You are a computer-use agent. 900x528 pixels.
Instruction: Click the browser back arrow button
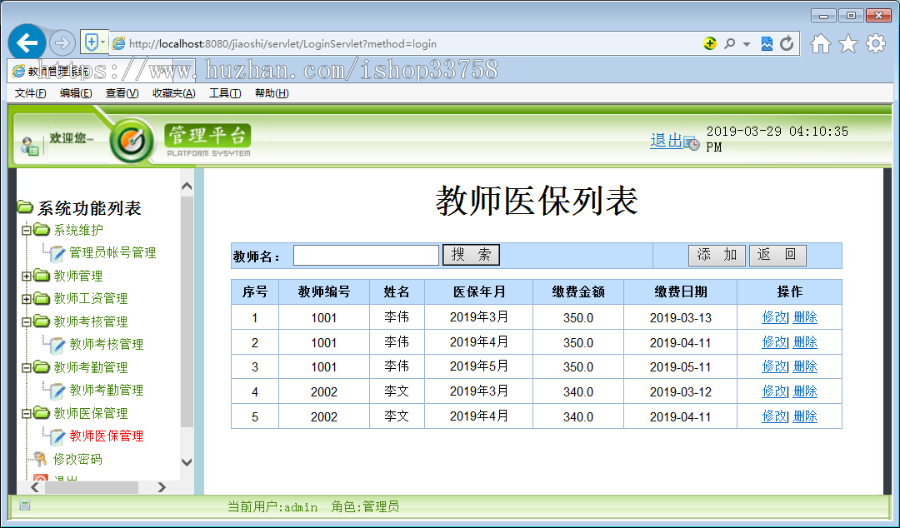[27, 42]
